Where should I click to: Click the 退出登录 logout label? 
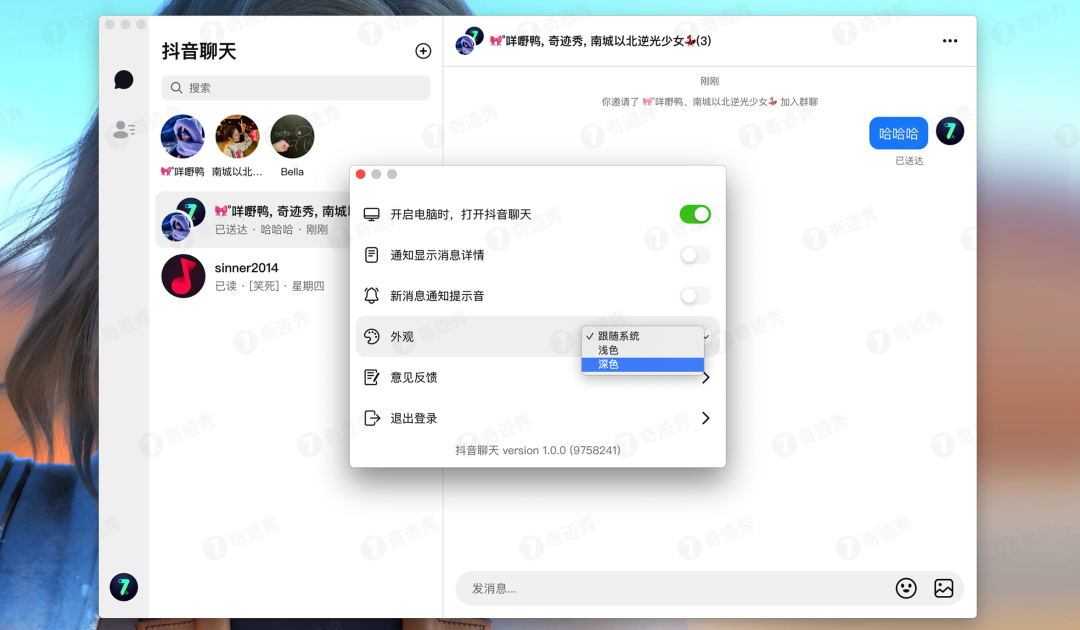pos(414,418)
